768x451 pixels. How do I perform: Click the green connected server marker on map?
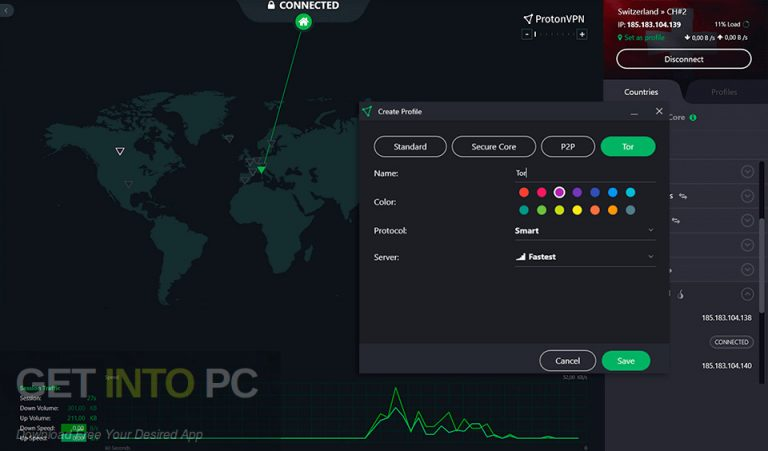click(x=262, y=170)
